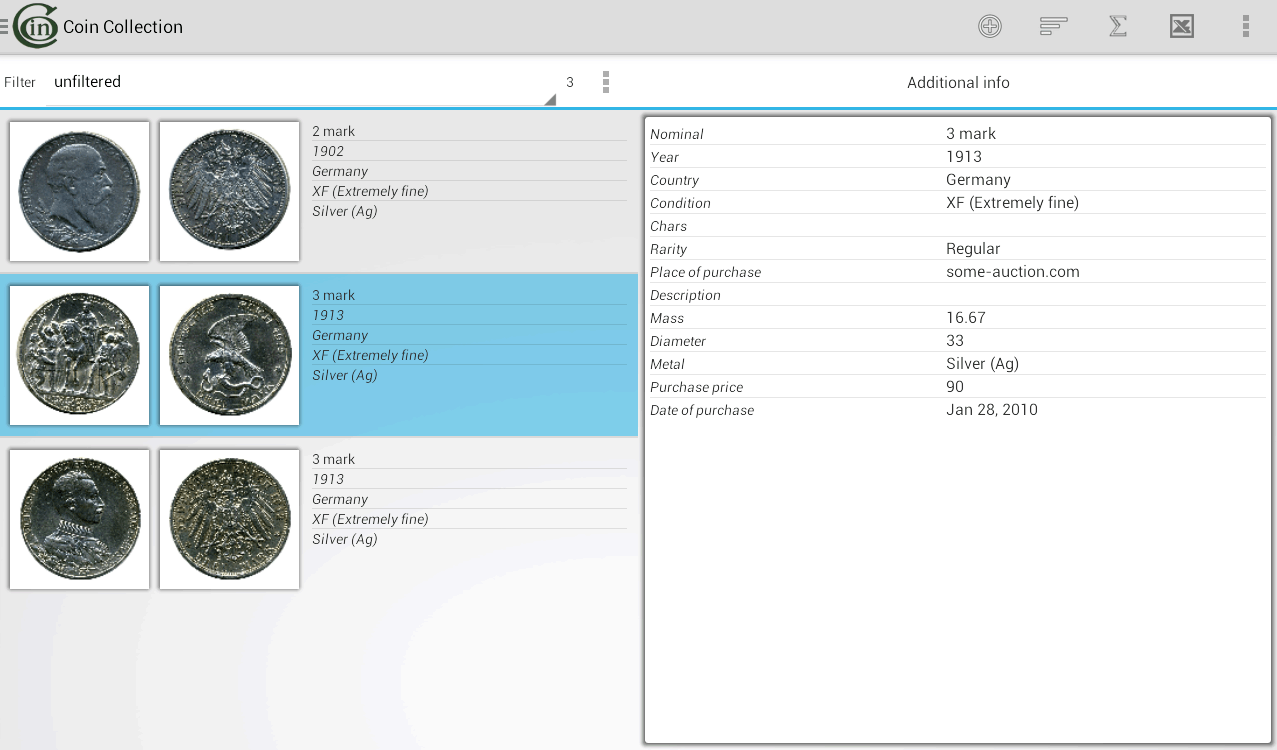
Task: Open the sort list icon
Action: 1053,27
